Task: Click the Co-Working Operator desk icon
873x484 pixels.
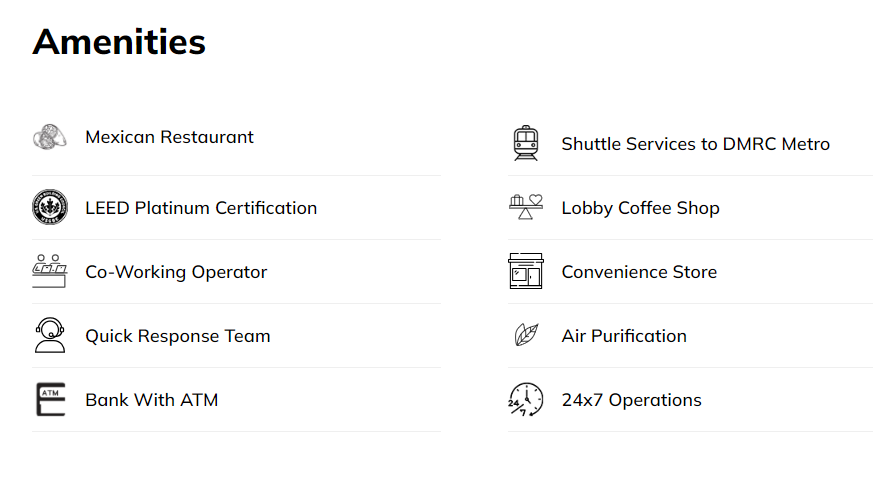Action: [x=50, y=271]
